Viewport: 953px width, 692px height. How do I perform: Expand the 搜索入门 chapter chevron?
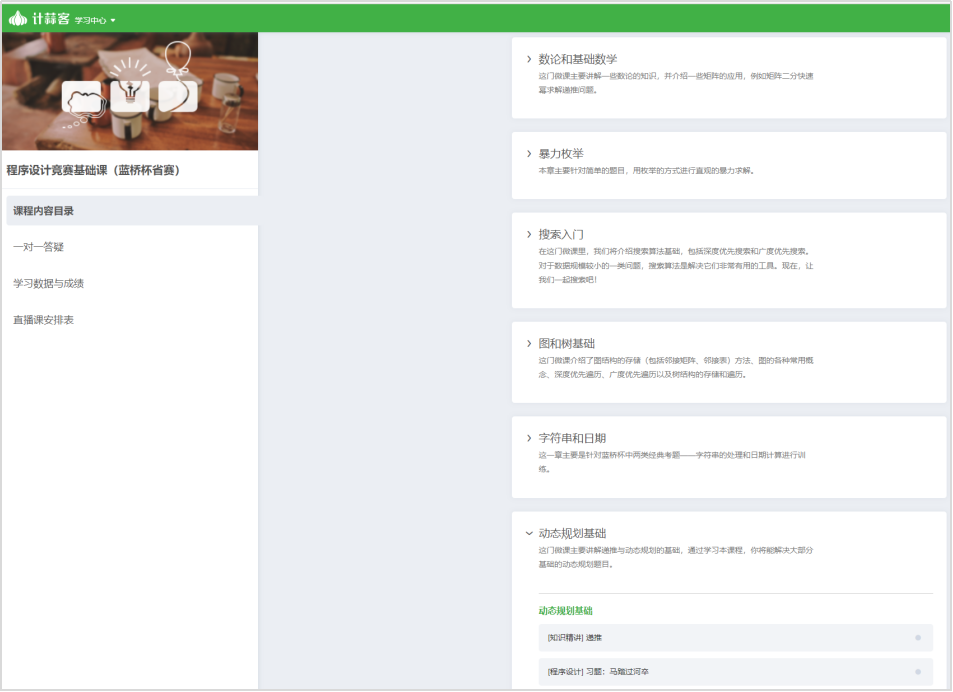529,234
